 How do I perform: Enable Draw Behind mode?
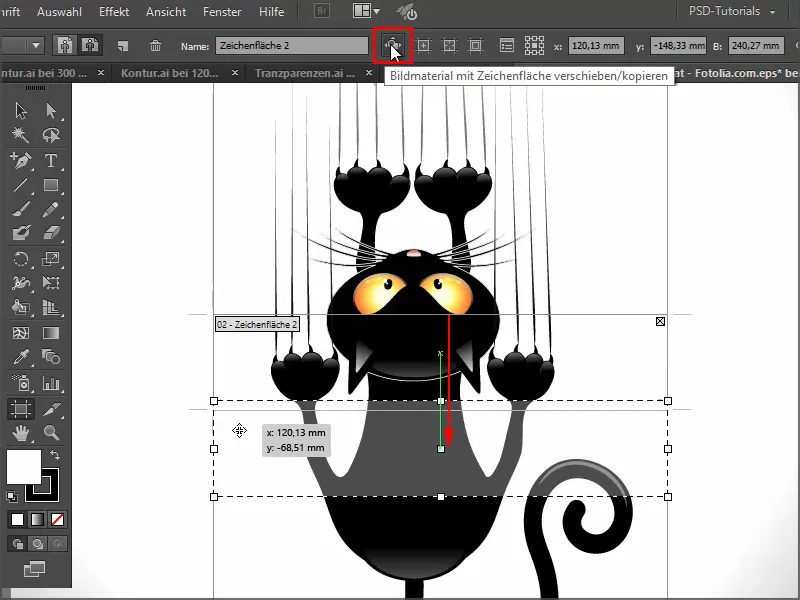click(37, 544)
